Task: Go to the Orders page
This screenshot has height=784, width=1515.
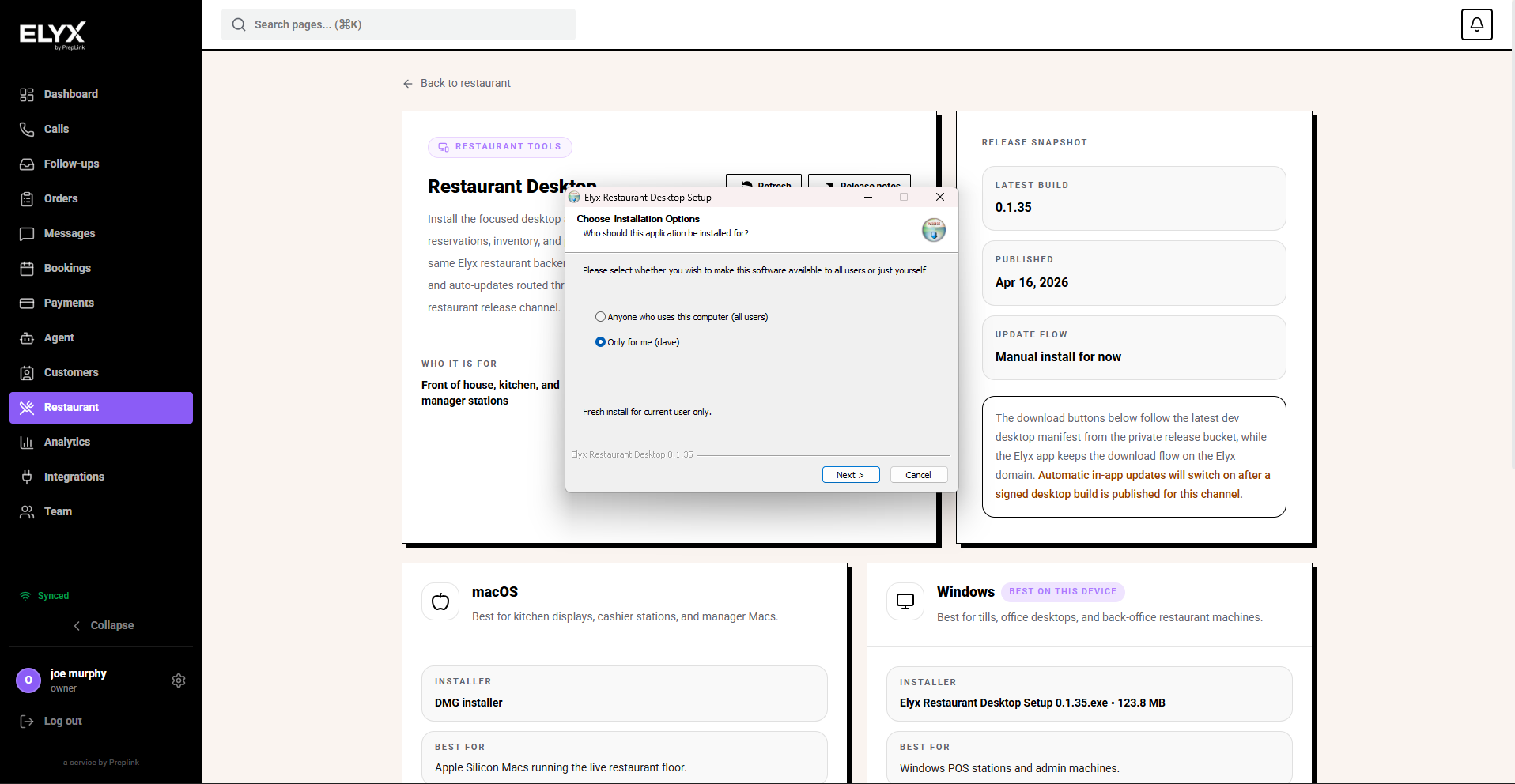Action: (x=101, y=199)
